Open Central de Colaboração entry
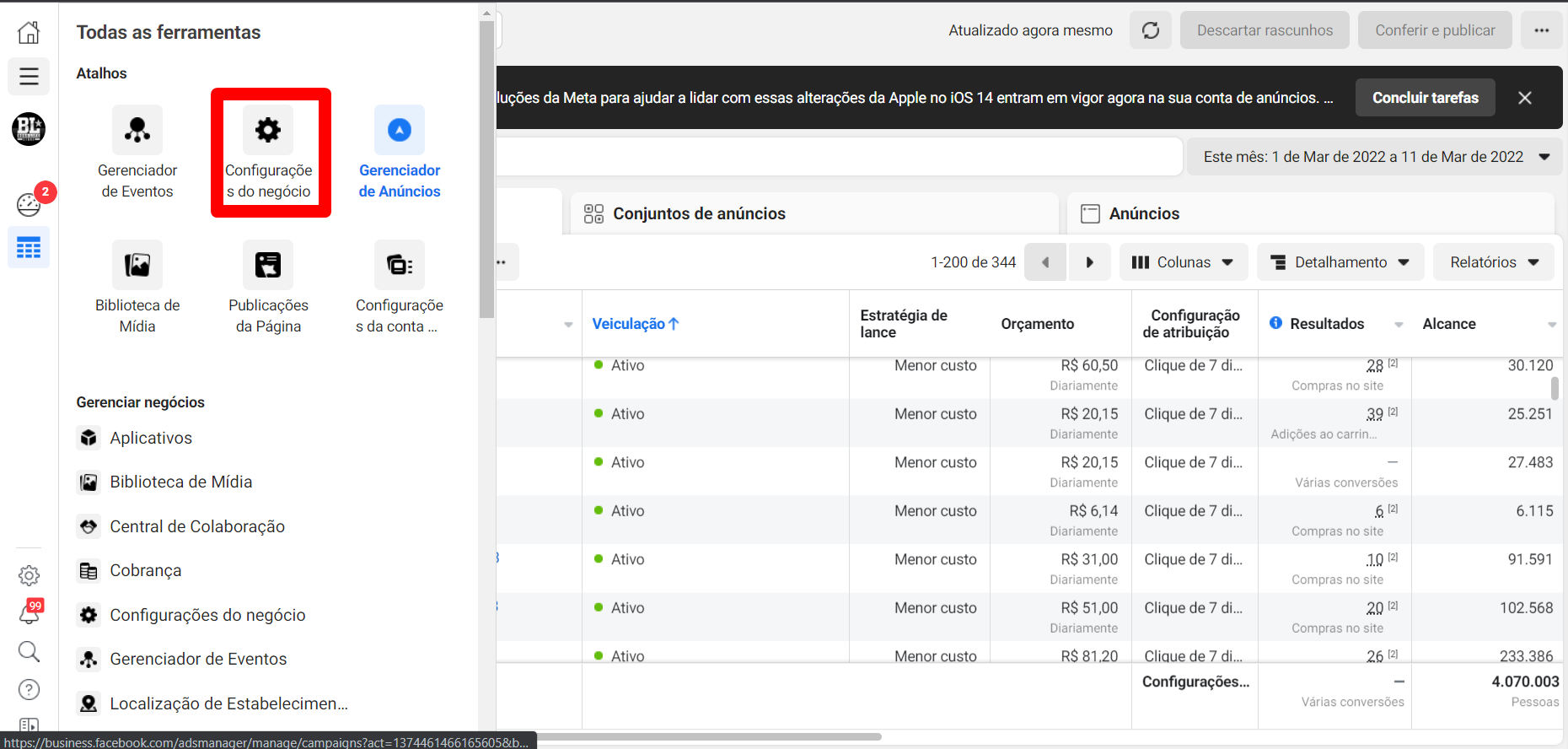 (197, 526)
